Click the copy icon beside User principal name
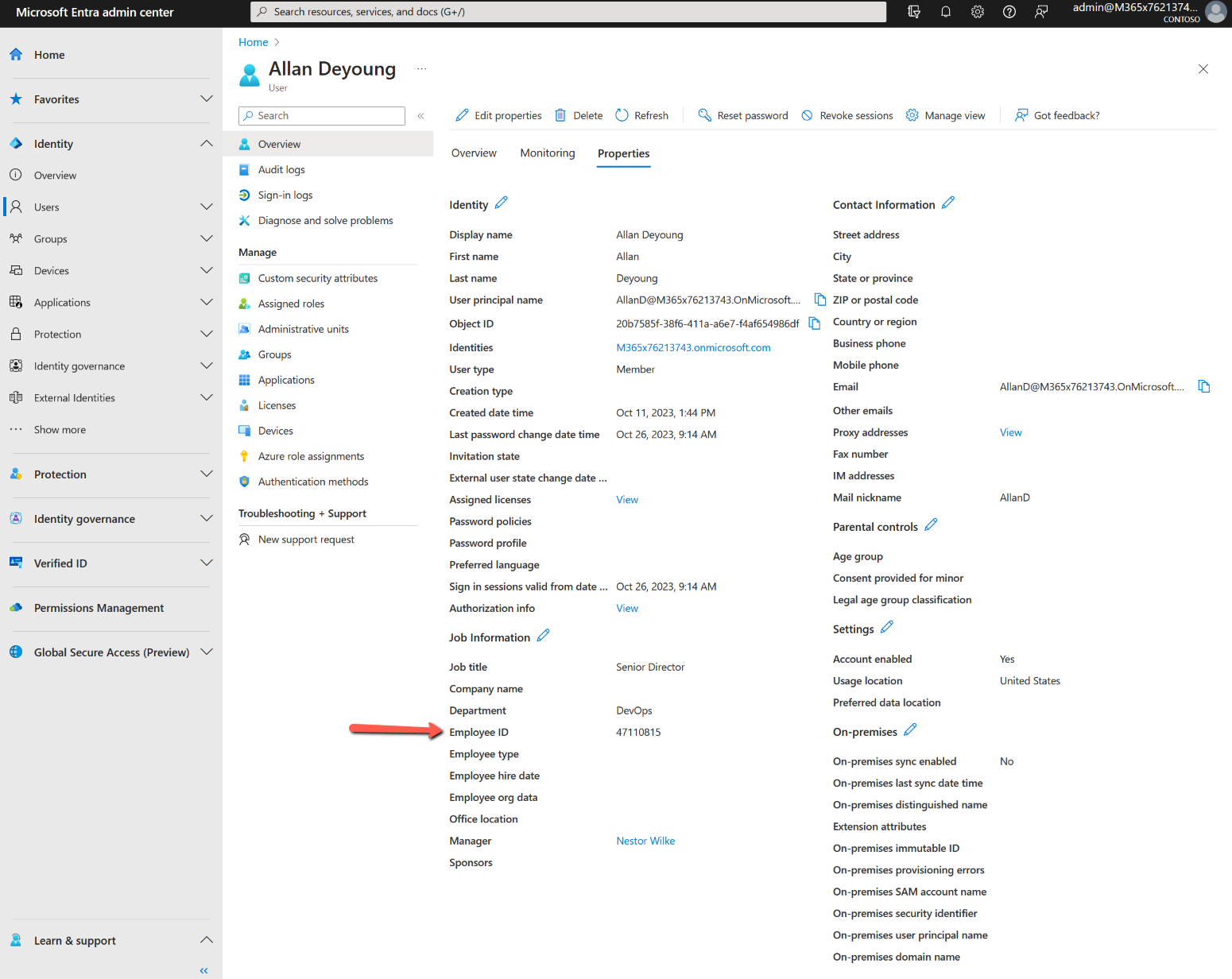 (x=820, y=300)
